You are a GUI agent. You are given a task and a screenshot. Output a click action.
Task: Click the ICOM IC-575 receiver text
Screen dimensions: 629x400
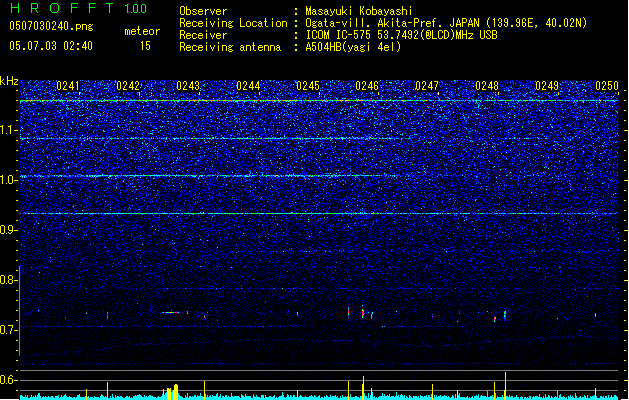pyautogui.click(x=401, y=35)
